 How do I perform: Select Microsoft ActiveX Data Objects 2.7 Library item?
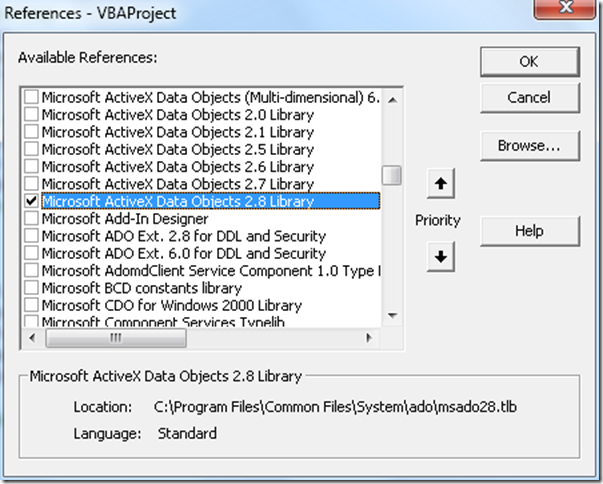[x=178, y=184]
